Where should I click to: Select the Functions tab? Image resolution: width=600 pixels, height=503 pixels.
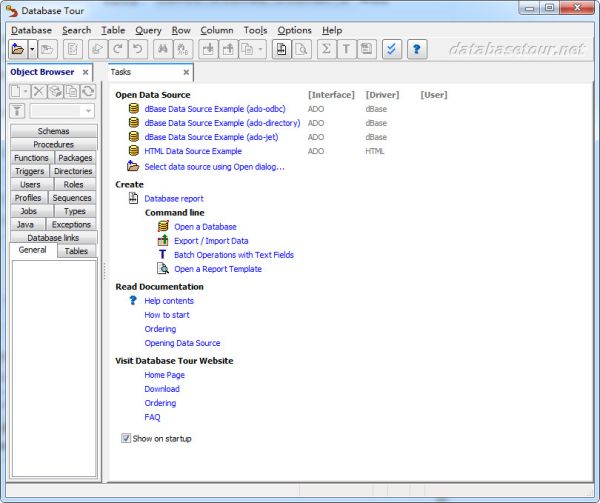coord(31,158)
